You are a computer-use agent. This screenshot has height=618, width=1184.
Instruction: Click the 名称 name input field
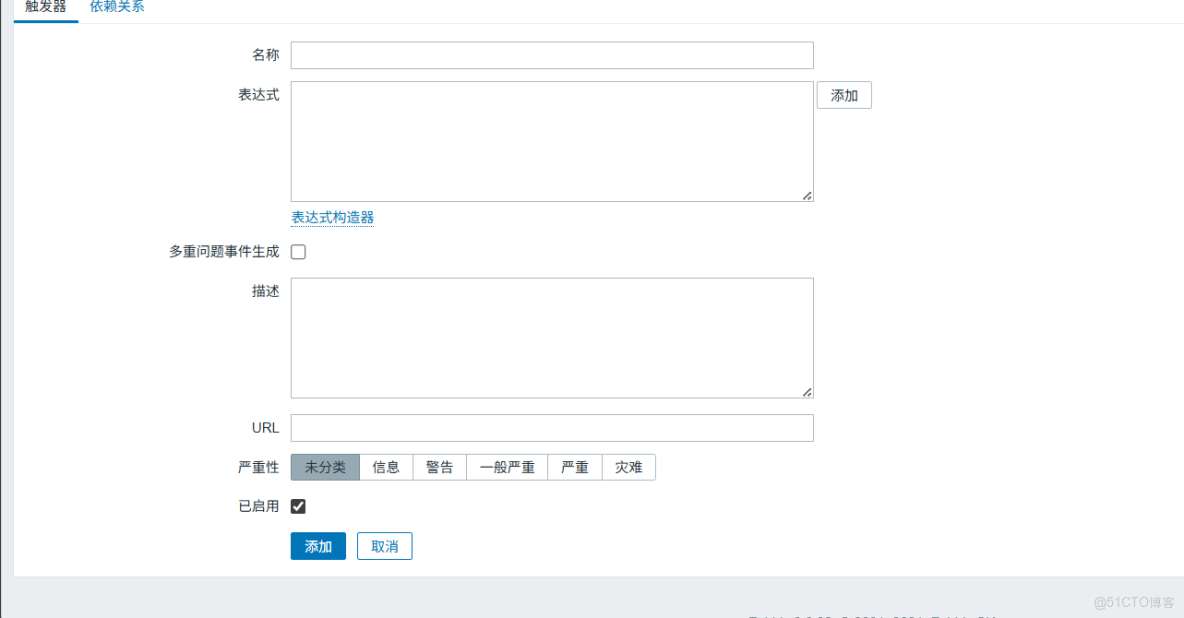point(551,55)
